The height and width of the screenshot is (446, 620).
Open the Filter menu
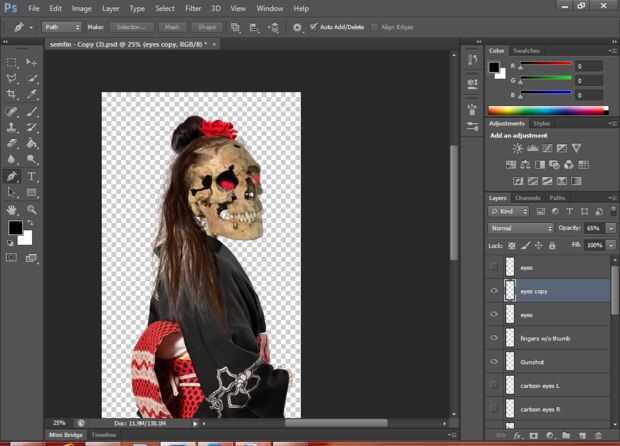point(193,8)
